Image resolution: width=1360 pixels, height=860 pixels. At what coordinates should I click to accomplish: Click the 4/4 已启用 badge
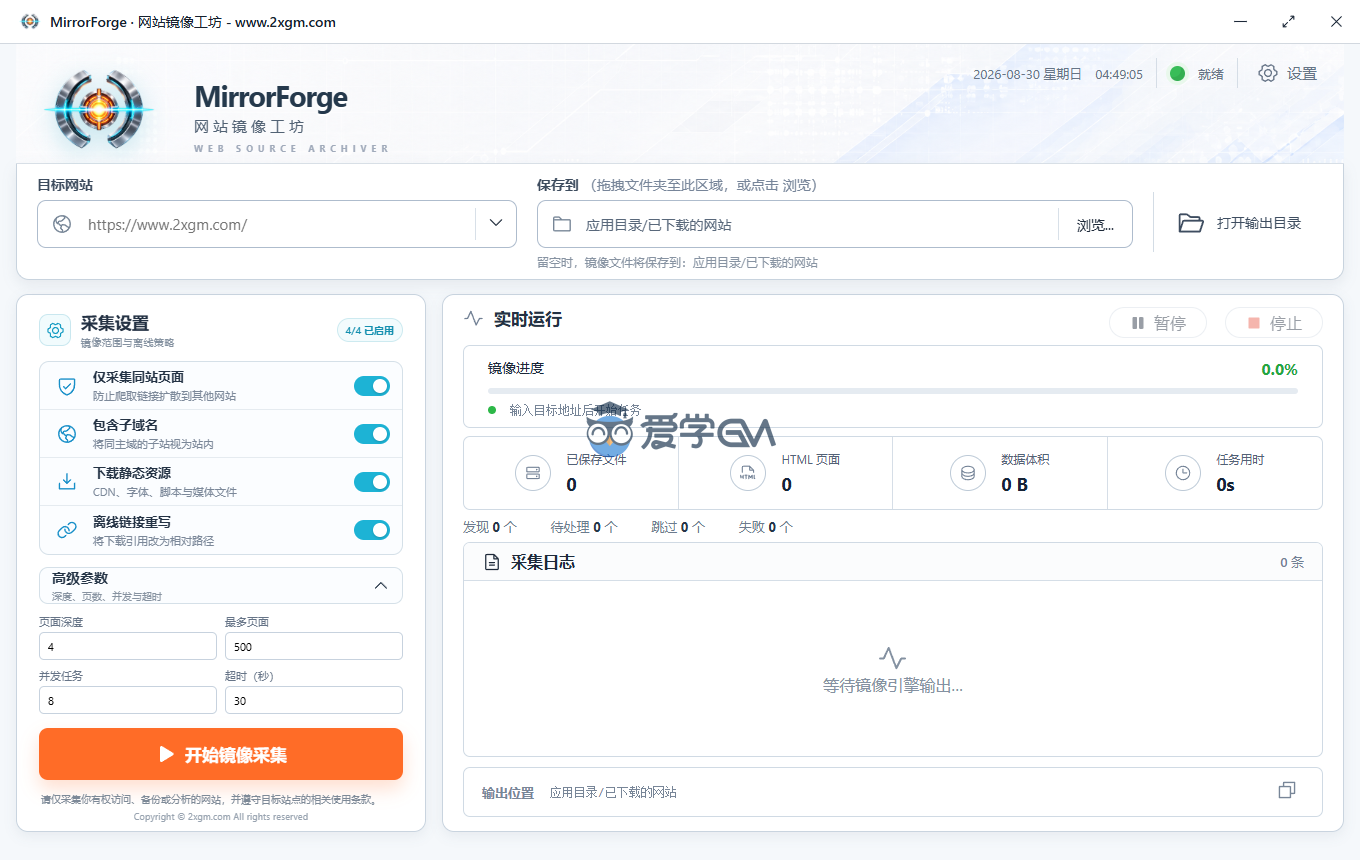click(x=370, y=330)
